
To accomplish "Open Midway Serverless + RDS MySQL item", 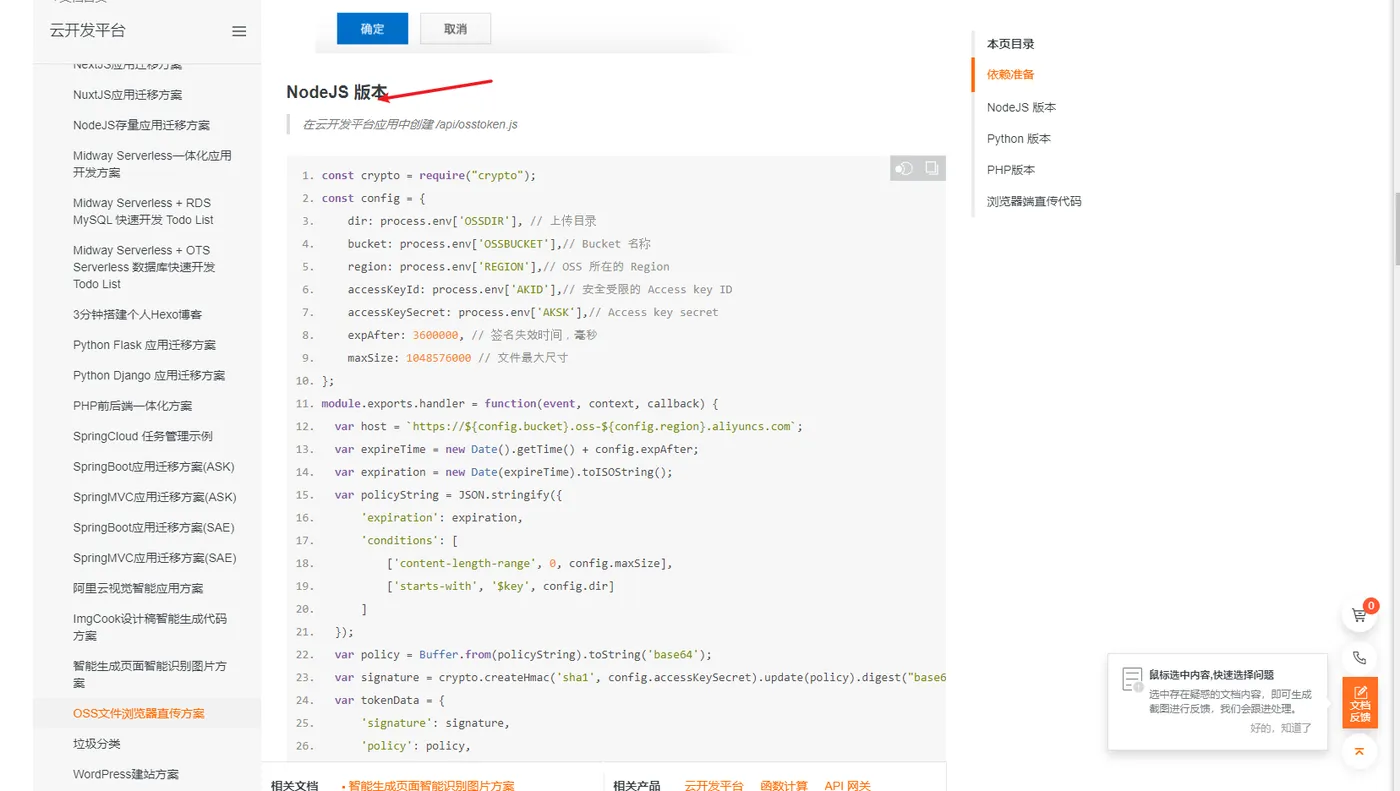I will coord(143,211).
